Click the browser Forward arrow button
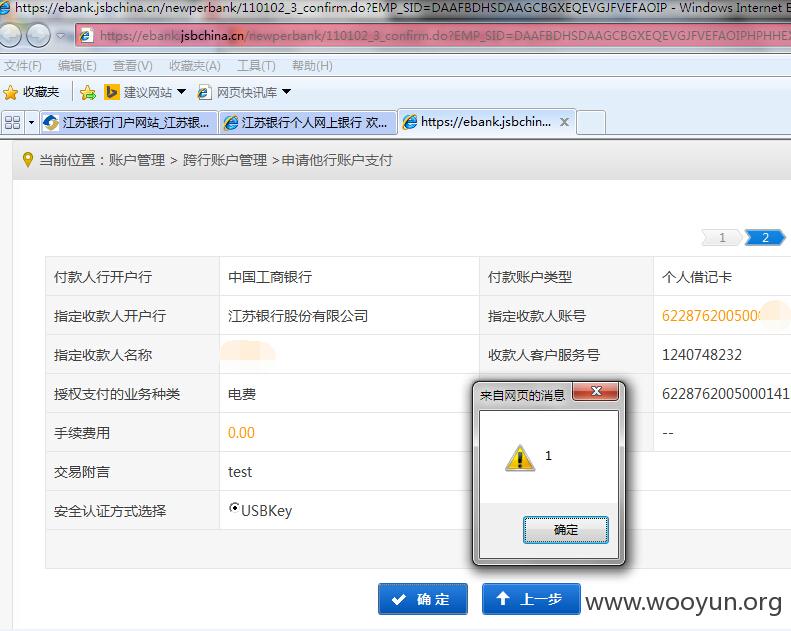 (38, 35)
